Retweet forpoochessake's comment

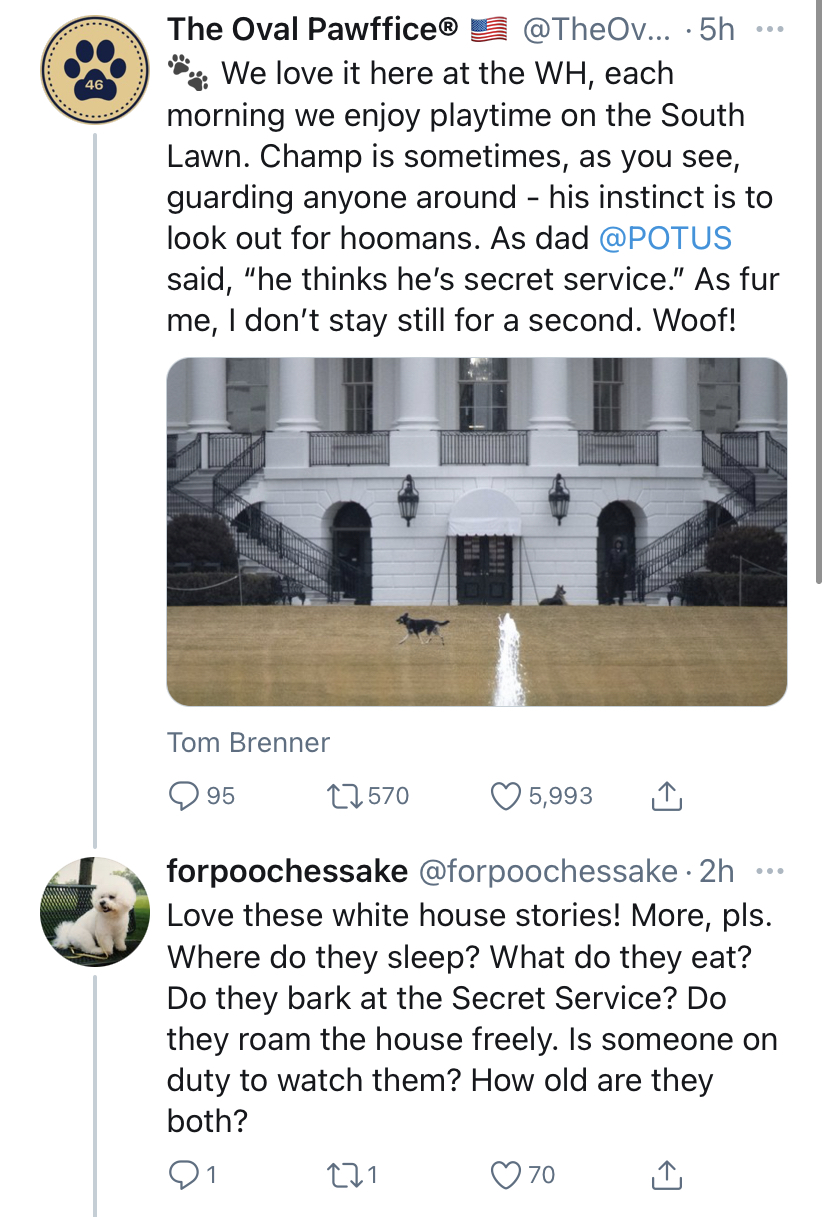pos(355,1174)
